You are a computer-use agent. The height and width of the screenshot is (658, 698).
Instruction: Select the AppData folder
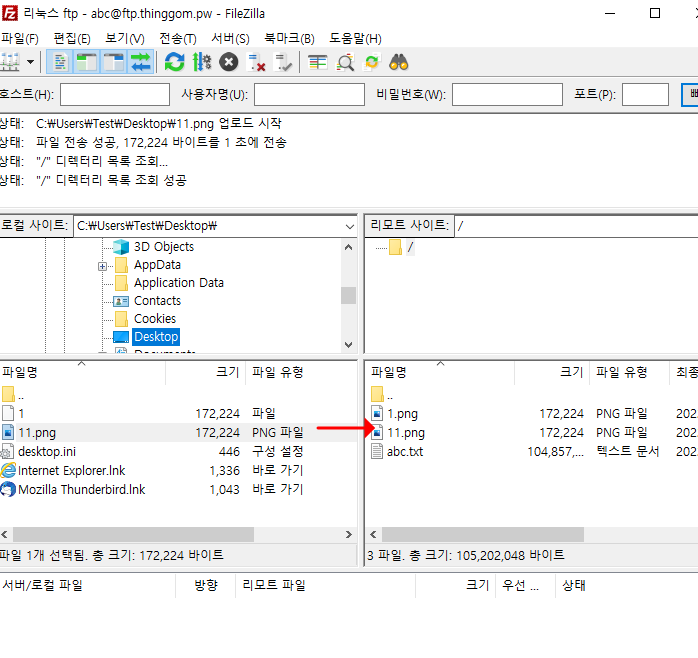157,265
